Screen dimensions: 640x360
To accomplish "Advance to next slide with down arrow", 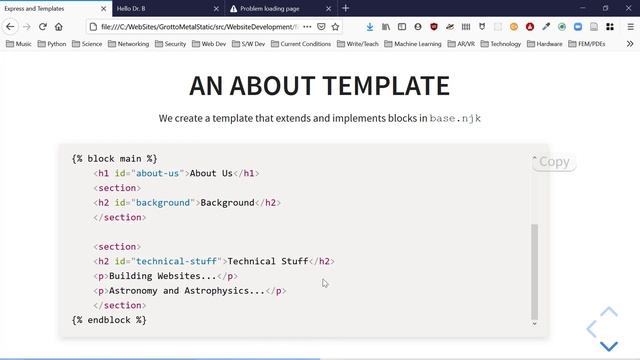I will [609, 346].
